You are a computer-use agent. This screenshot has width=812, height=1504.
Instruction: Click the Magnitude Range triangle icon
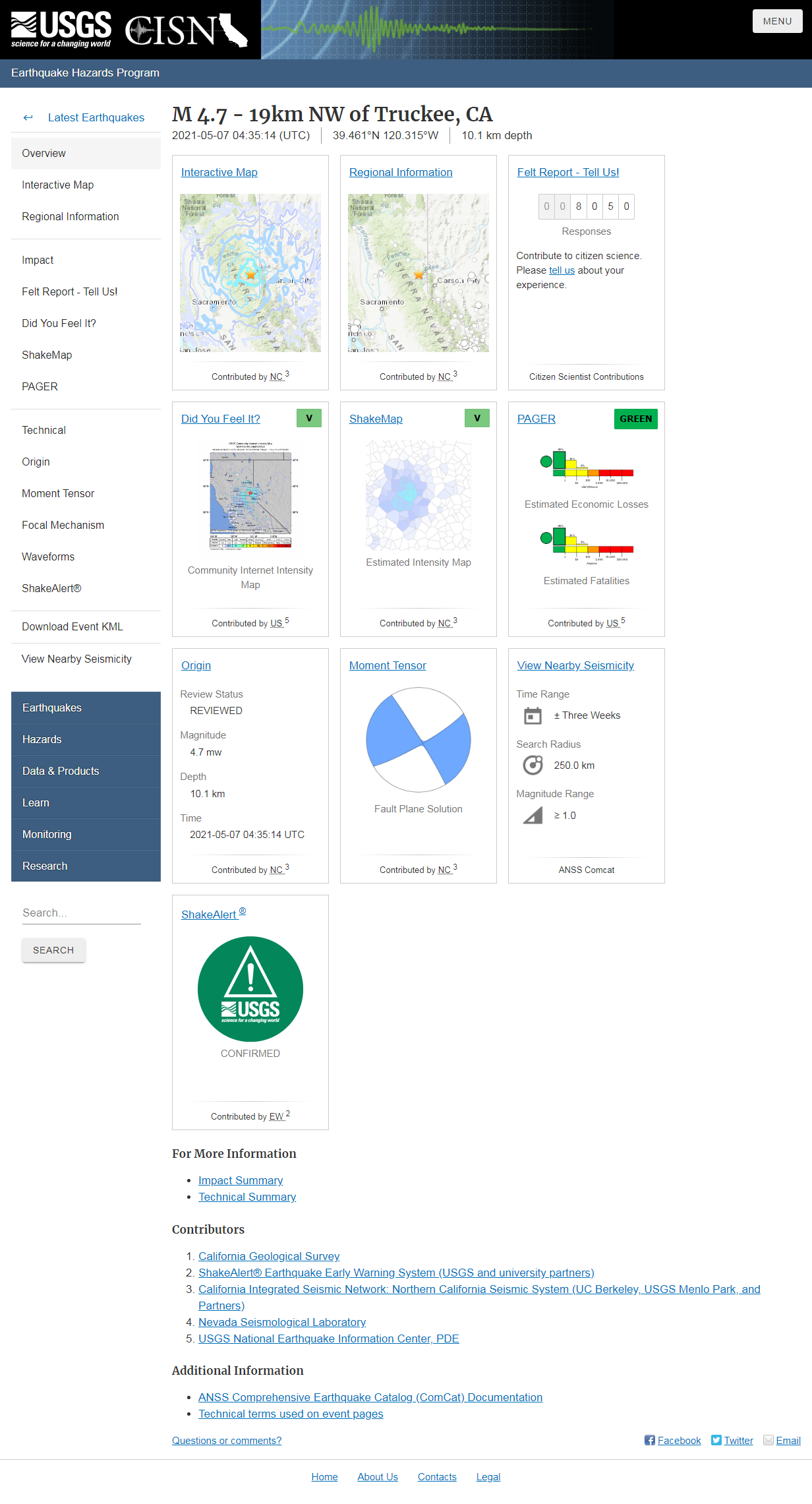[533, 816]
